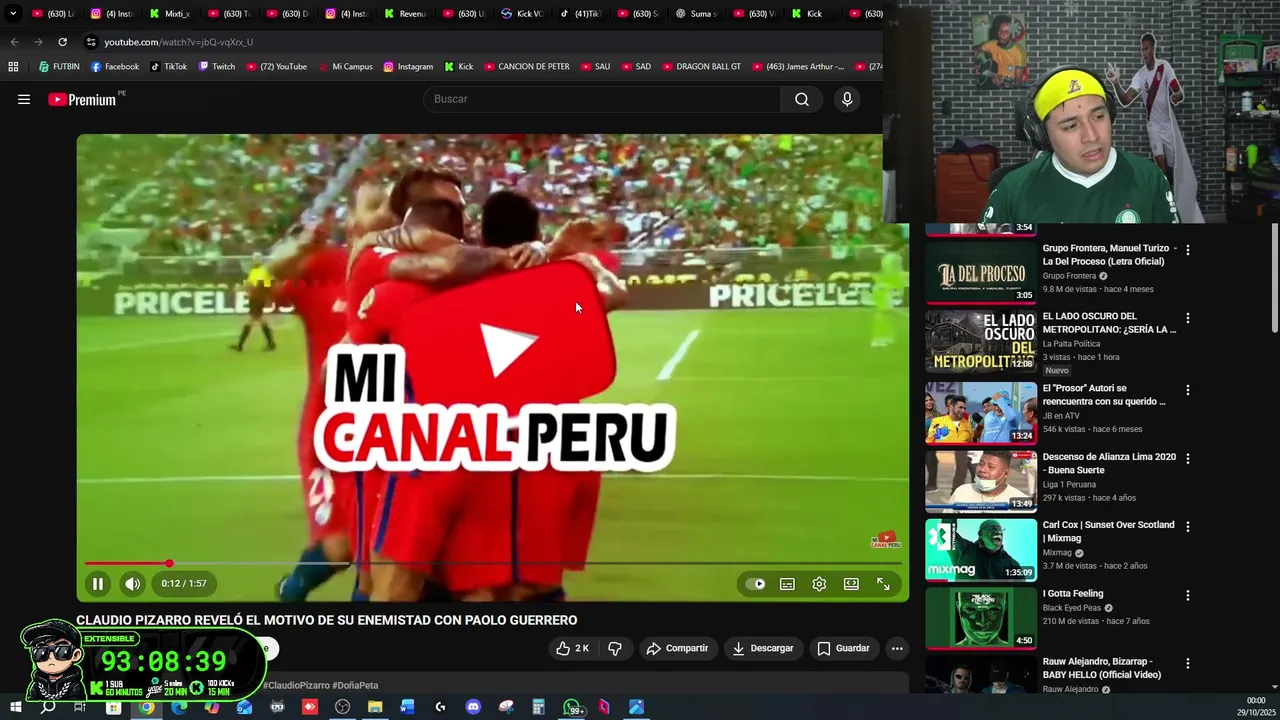Open El Lado Oscuro del Metropolitano thumbnail
Viewport: 1280px width, 720px height.
981,341
